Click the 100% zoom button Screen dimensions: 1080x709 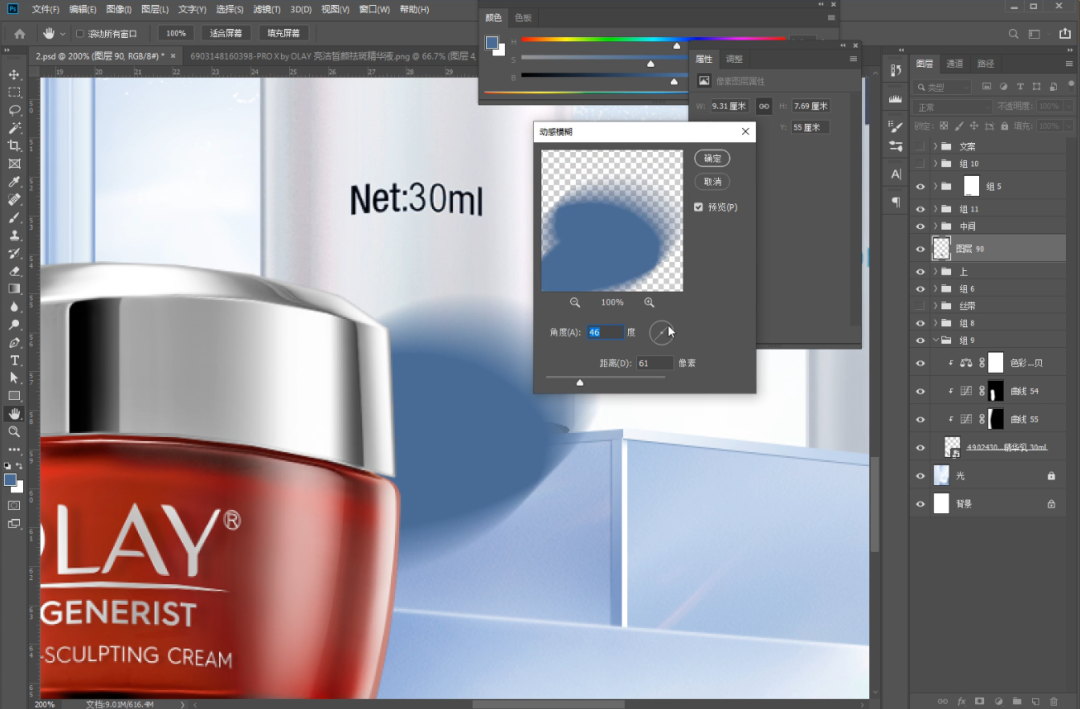pos(176,33)
